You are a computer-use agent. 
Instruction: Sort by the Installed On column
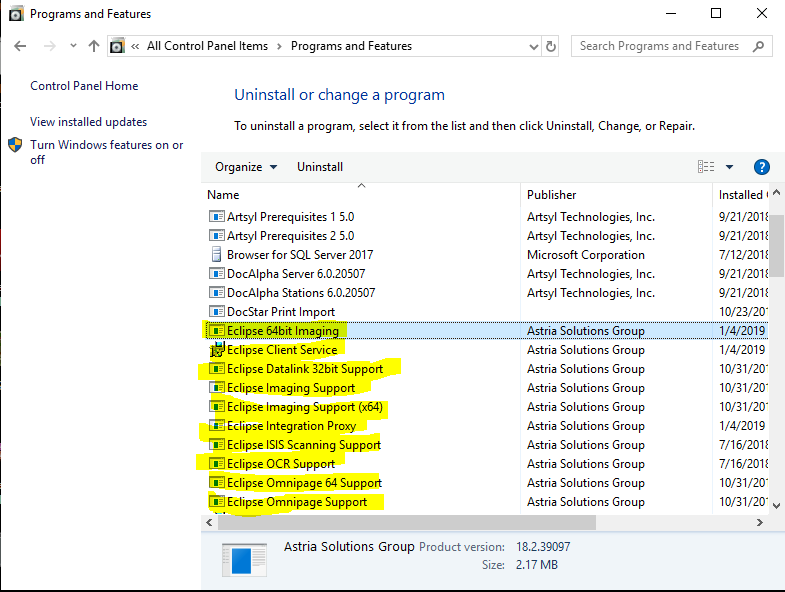740,195
